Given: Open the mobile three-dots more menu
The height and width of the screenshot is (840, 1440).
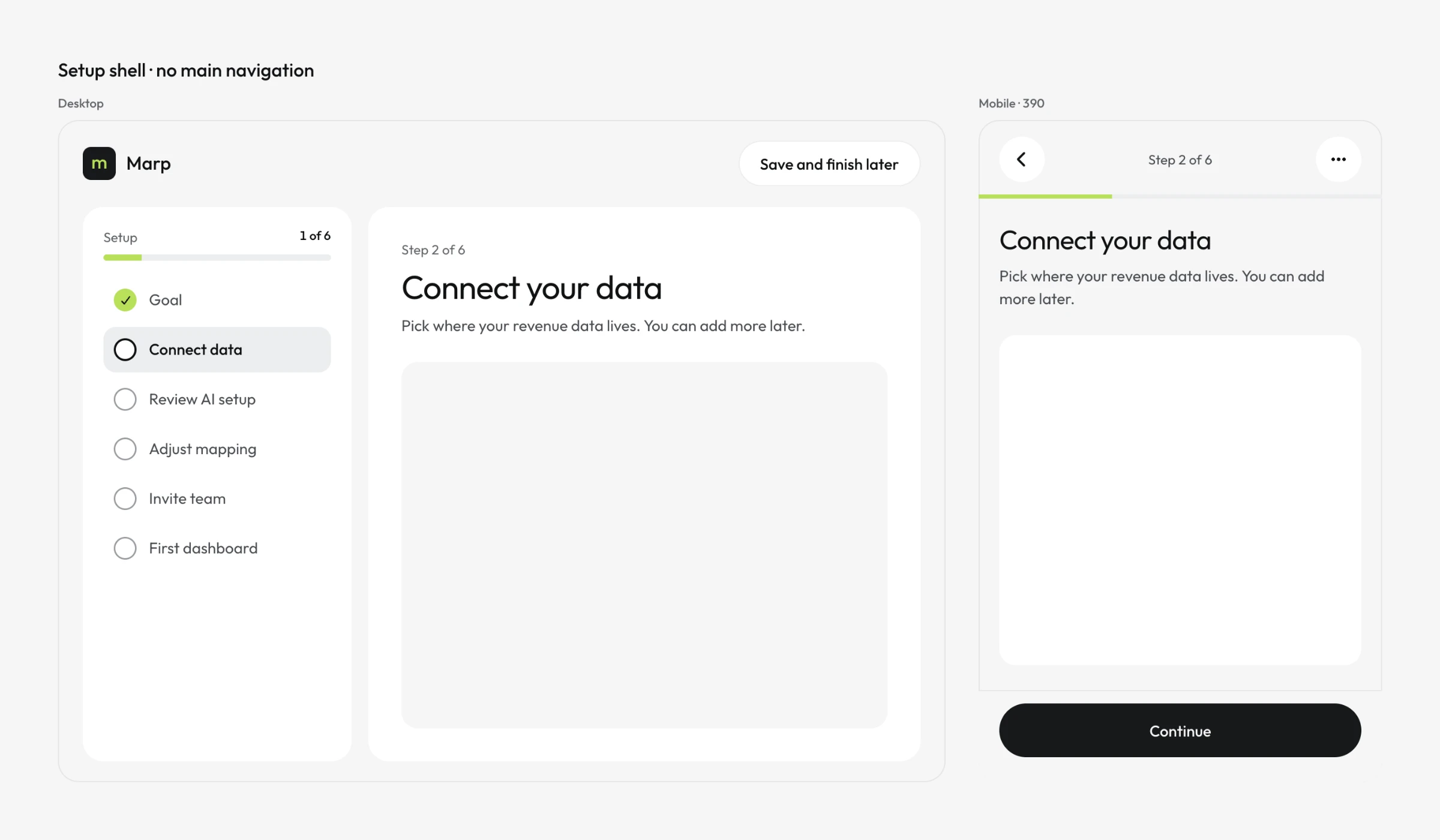Looking at the screenshot, I should (1338, 160).
